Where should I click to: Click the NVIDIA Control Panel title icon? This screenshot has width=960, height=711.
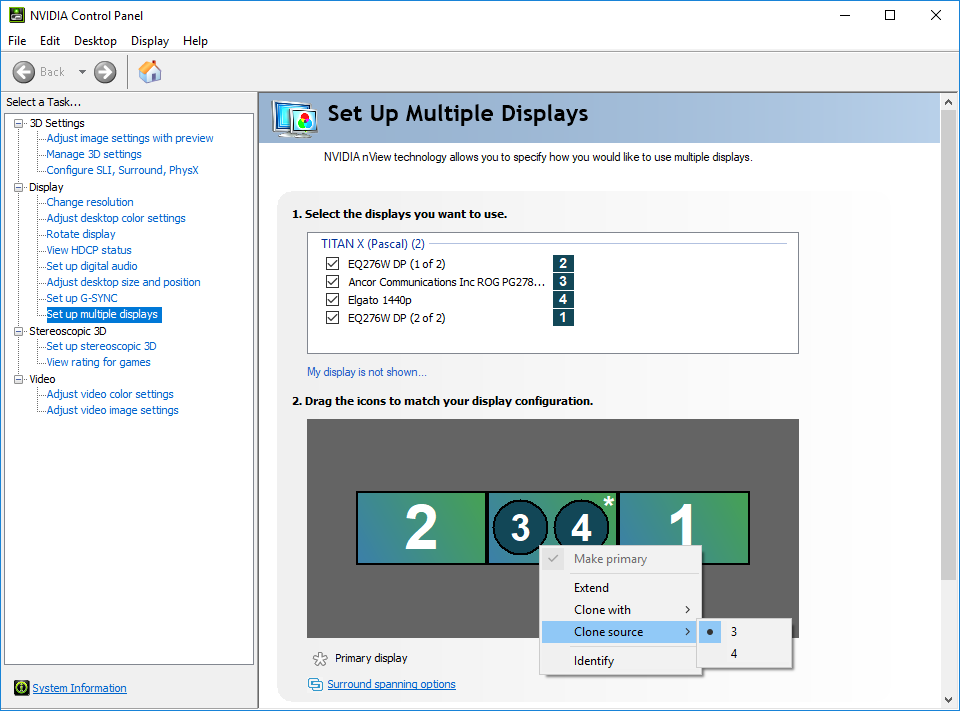pos(17,15)
